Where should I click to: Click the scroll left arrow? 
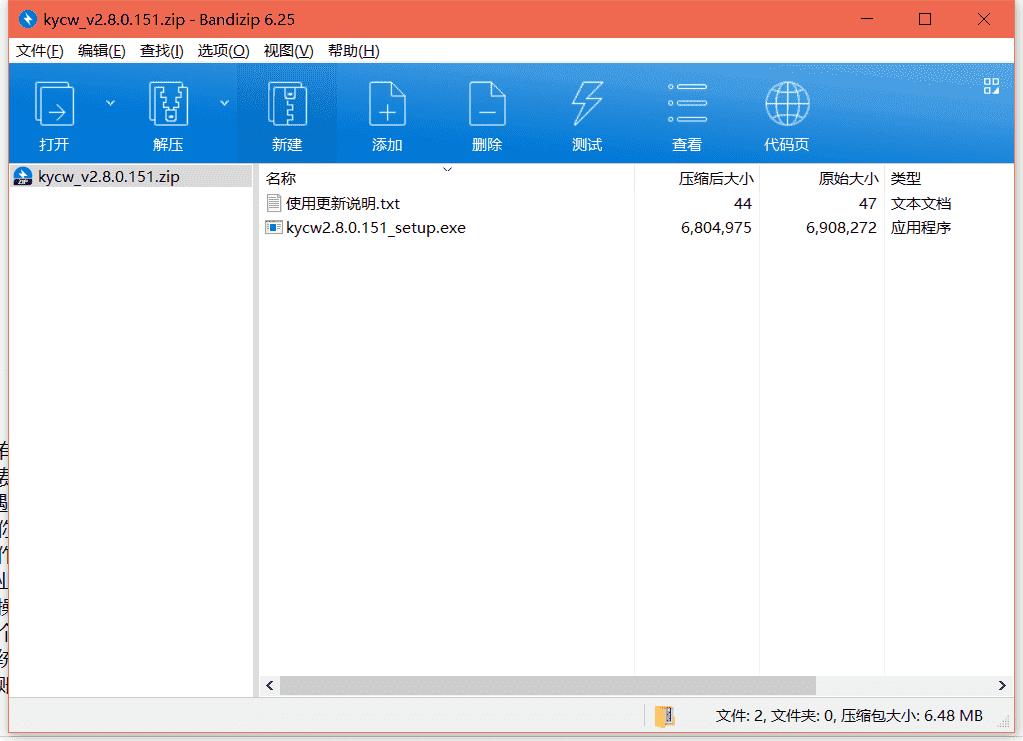pos(269,686)
